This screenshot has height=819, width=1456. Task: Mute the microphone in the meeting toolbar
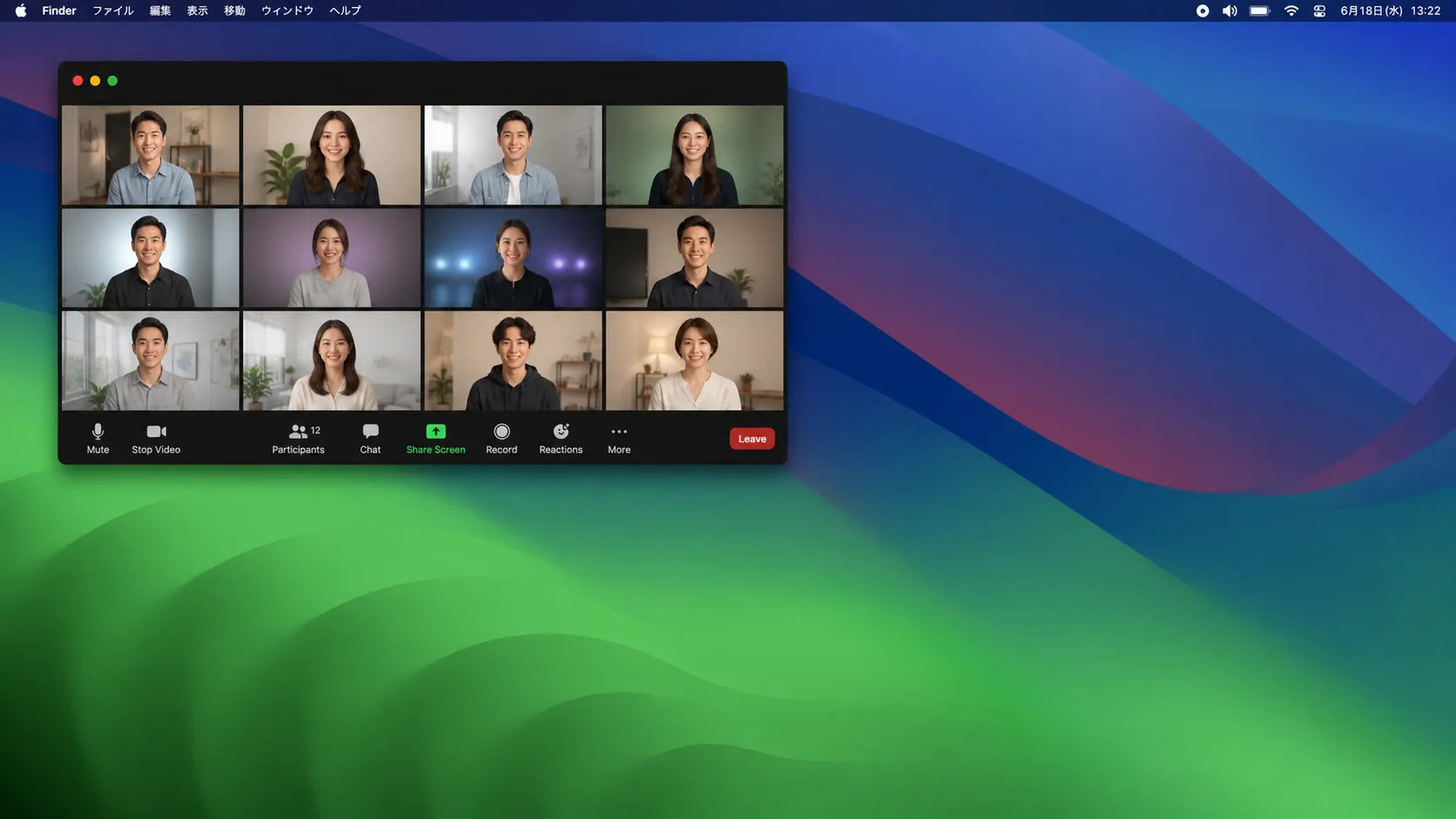pos(98,439)
